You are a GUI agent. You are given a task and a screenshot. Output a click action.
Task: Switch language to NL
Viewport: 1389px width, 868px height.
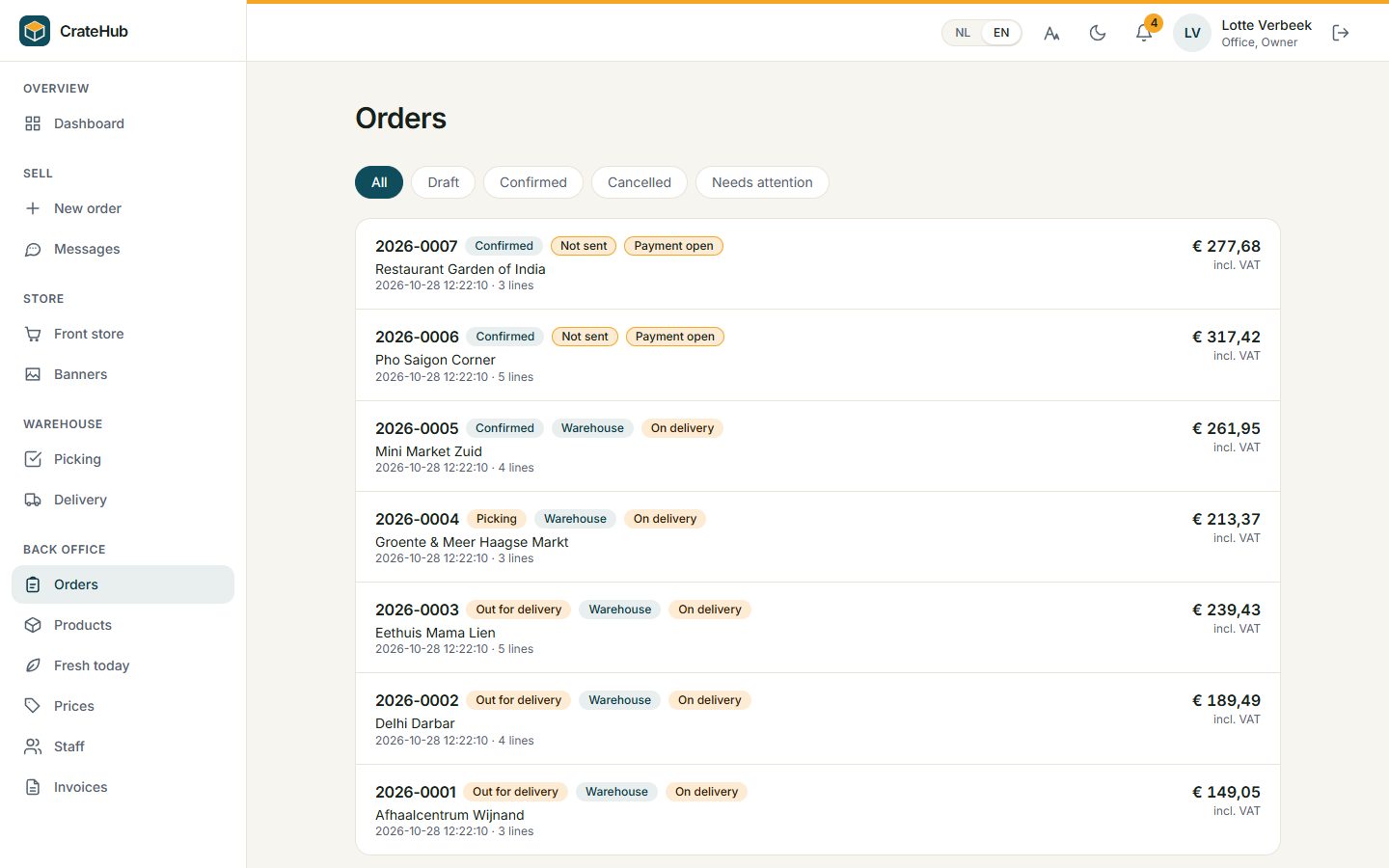tap(963, 33)
